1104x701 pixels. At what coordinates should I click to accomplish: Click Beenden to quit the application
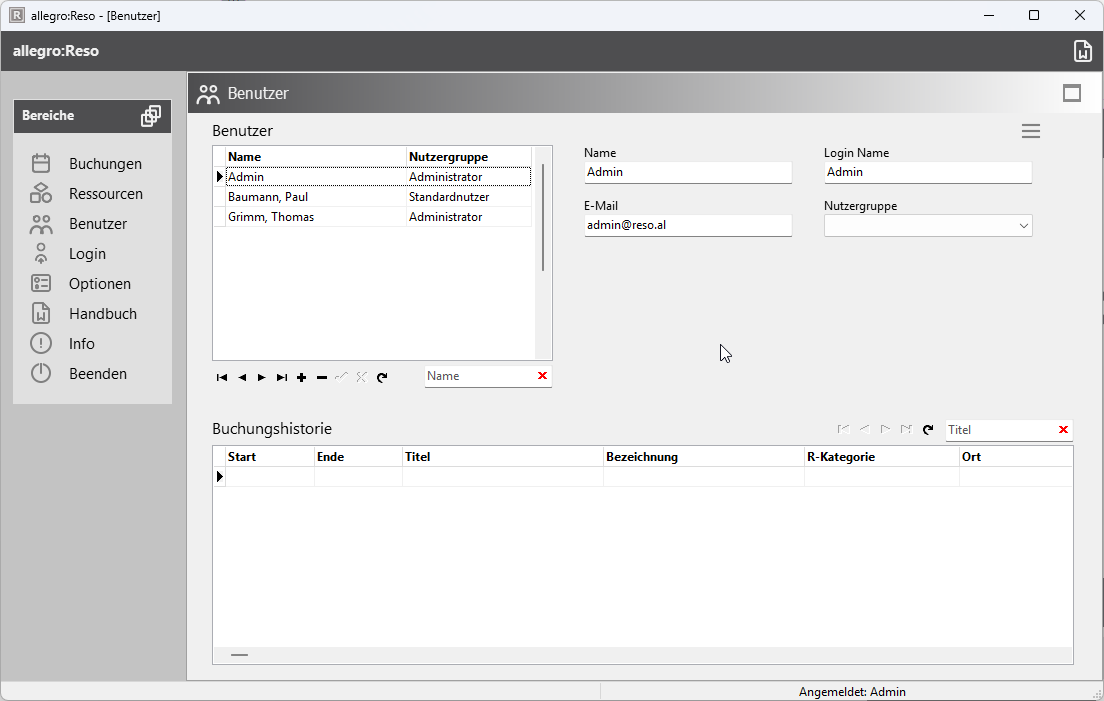pos(97,374)
